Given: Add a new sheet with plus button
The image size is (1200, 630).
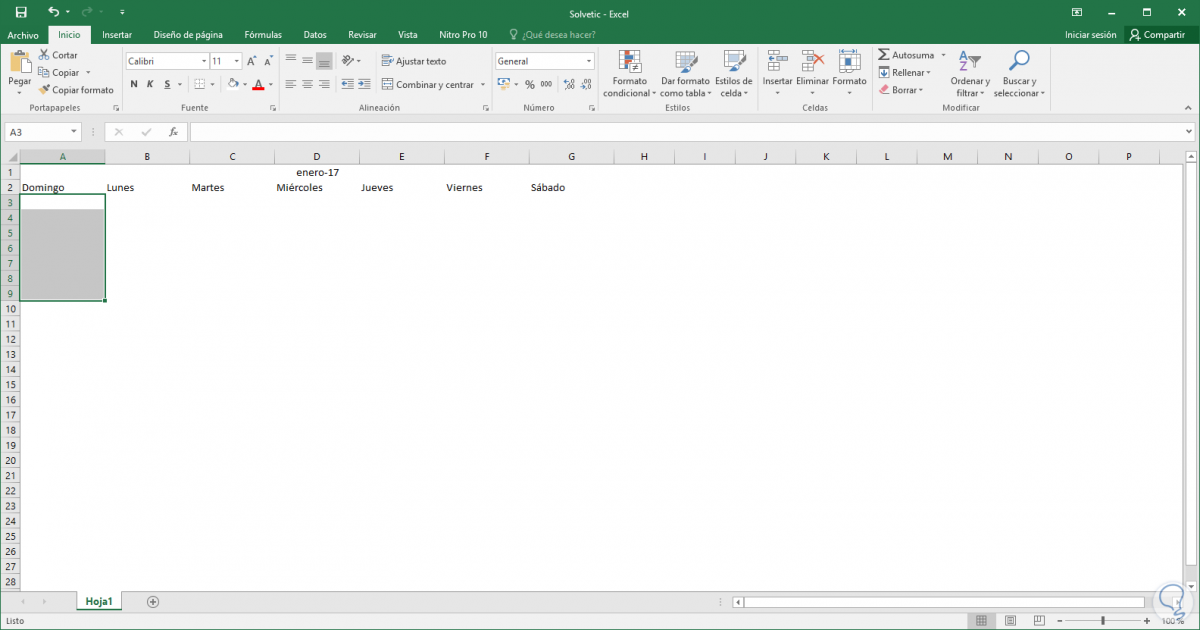Looking at the screenshot, I should [x=153, y=601].
